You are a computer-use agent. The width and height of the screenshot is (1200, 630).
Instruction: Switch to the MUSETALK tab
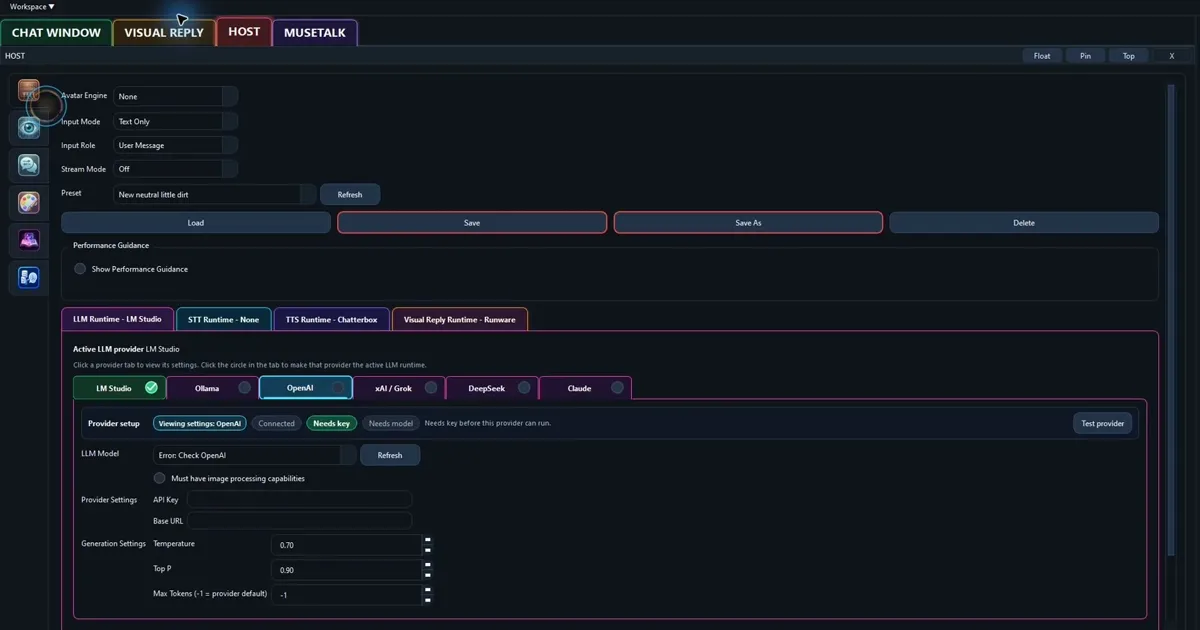click(x=315, y=32)
